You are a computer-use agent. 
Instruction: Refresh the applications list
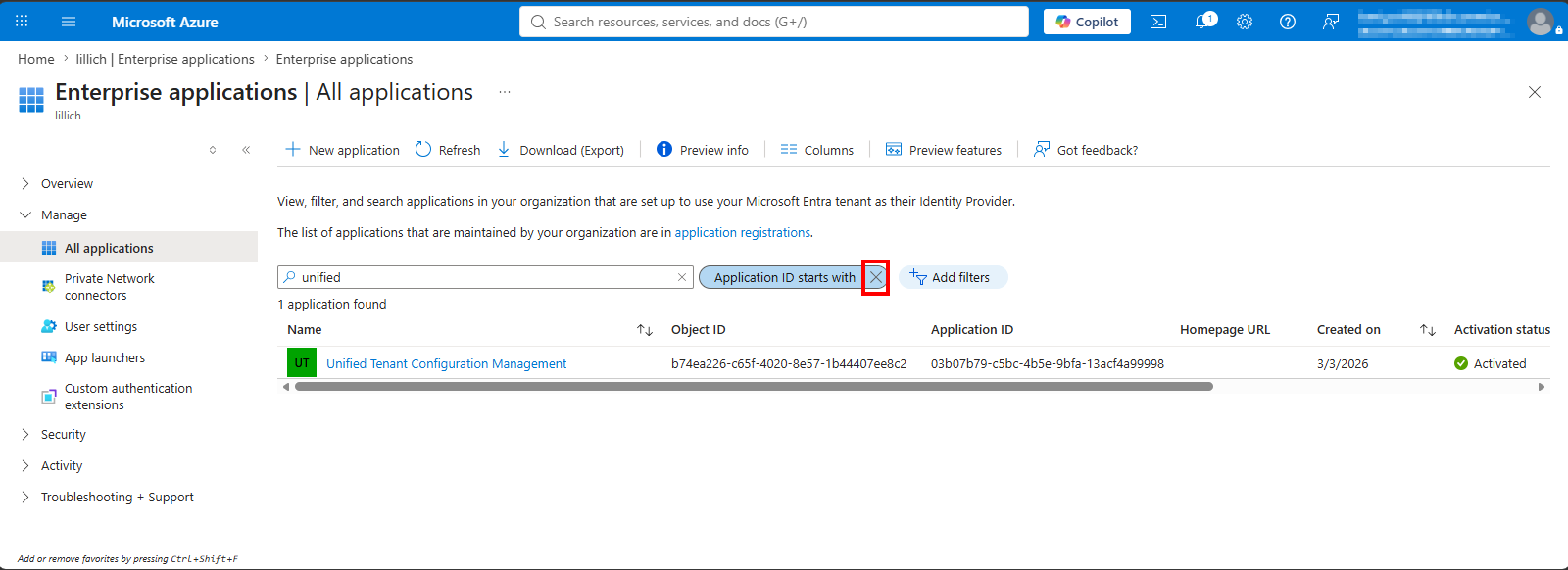(x=448, y=150)
